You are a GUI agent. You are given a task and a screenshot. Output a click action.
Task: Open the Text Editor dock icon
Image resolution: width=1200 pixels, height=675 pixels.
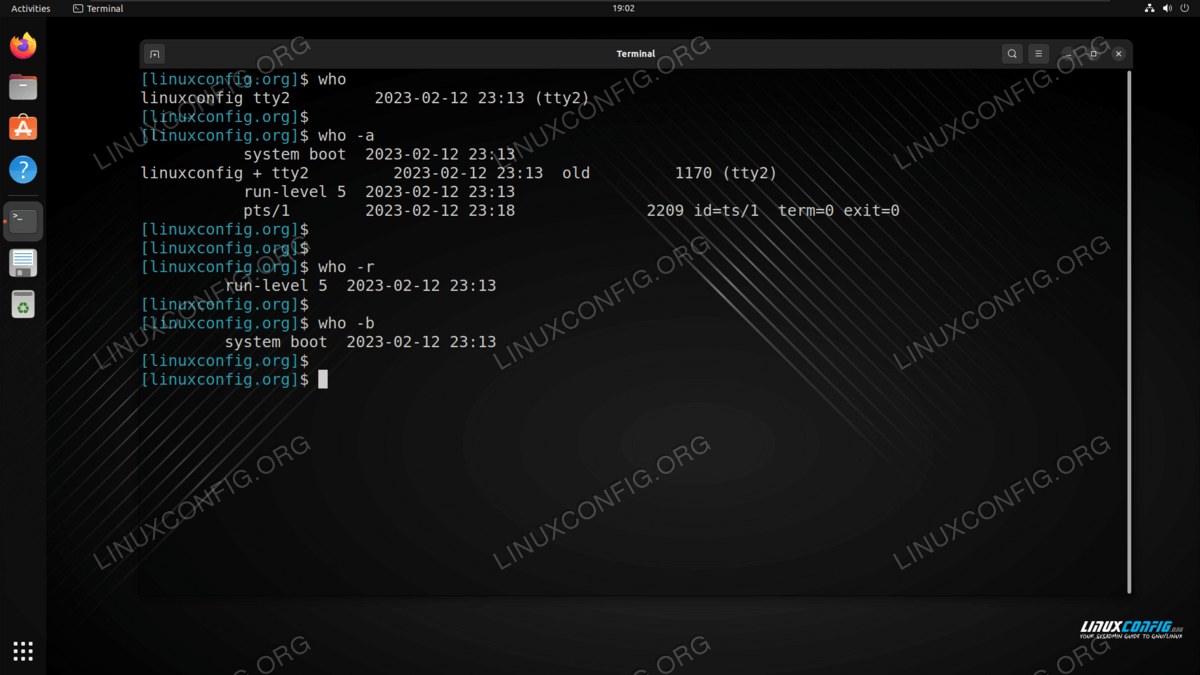23,263
